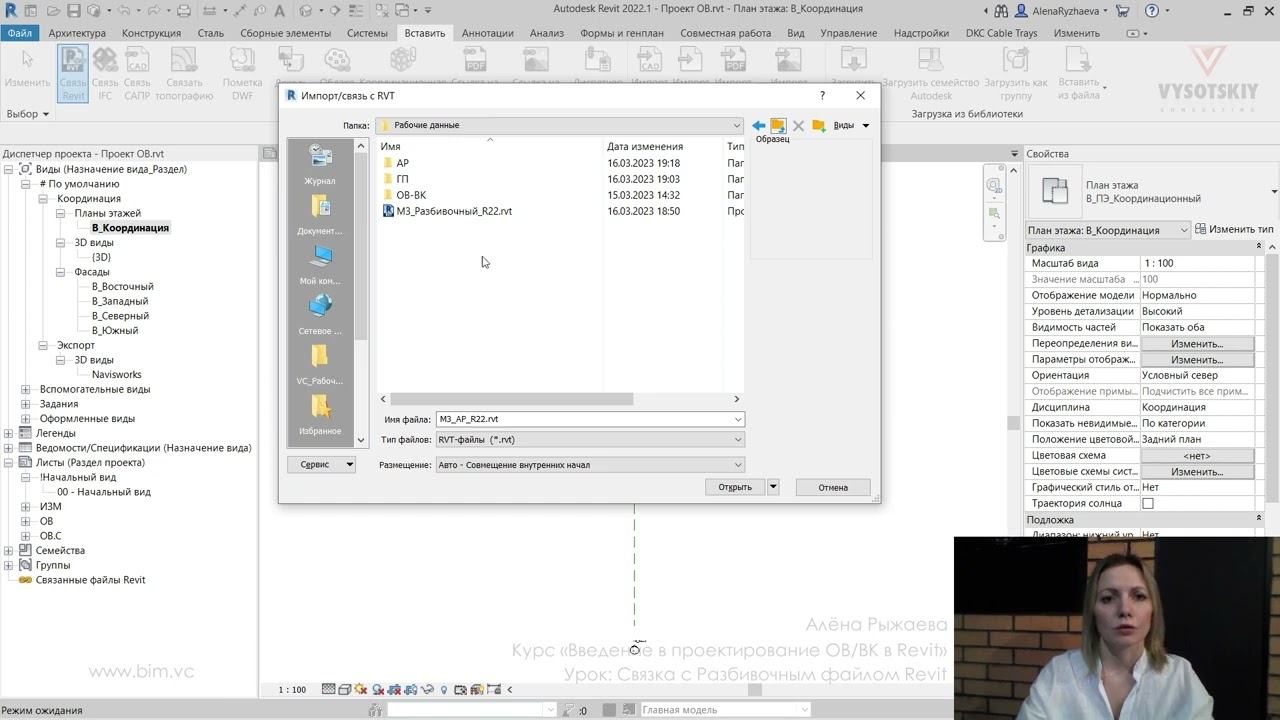Open the Сетевое network place in dialog sidebar
The image size is (1280, 720).
[320, 315]
